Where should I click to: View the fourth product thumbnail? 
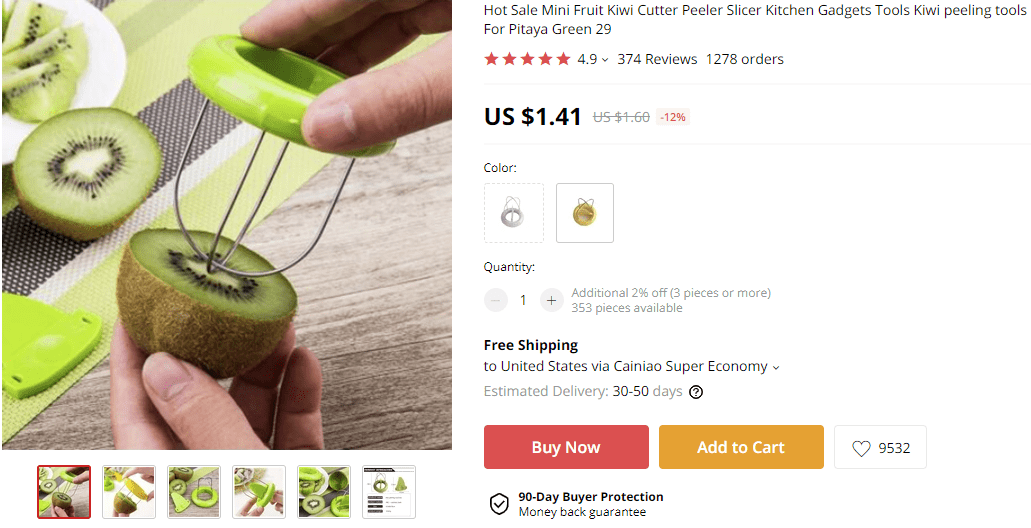click(259, 492)
